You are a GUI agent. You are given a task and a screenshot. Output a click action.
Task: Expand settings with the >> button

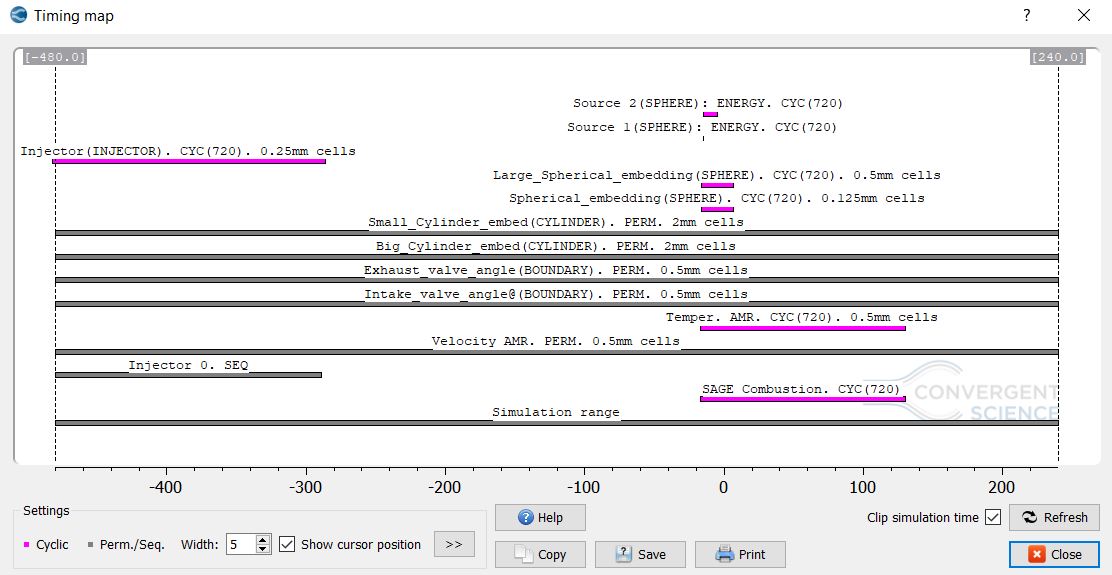click(x=454, y=545)
